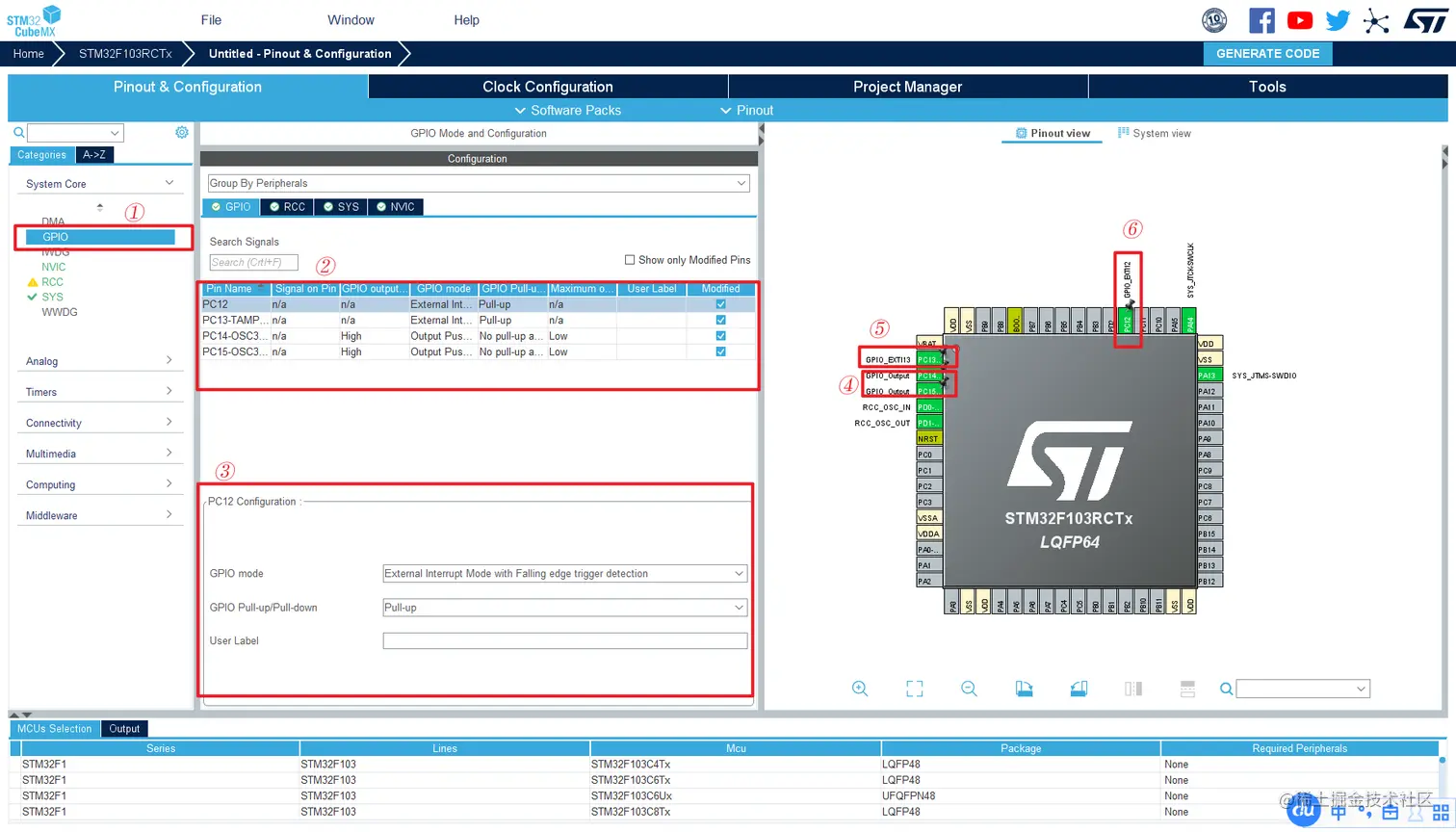
Task: Open the ST YouTube channel icon
Action: pyautogui.click(x=1300, y=20)
